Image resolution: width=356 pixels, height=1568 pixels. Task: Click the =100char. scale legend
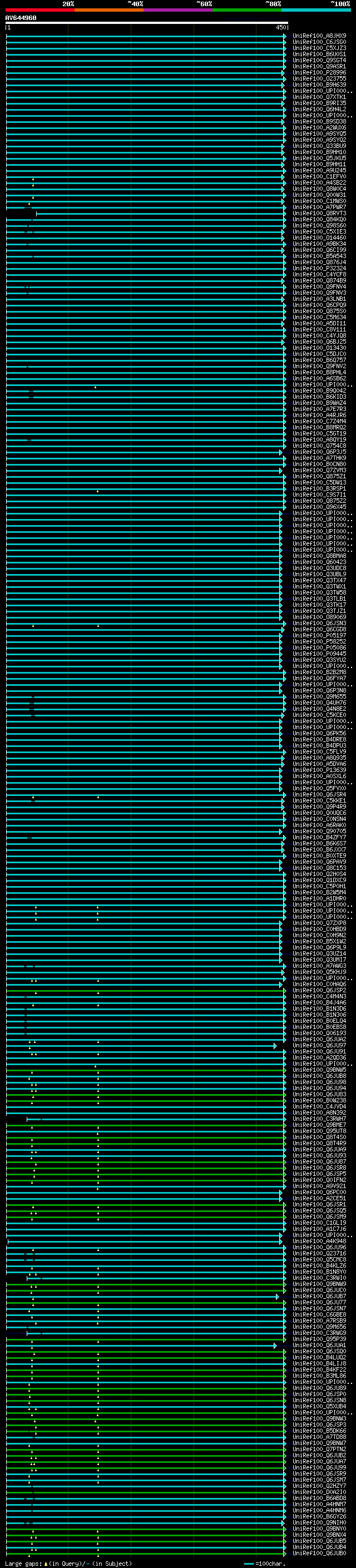click(x=264, y=1564)
